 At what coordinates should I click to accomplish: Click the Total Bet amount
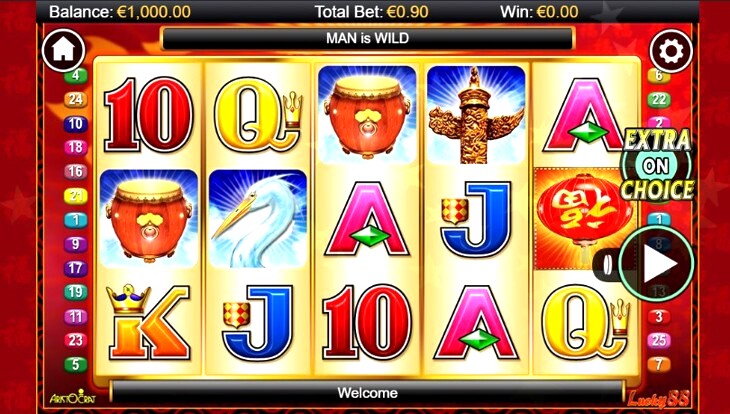point(372,12)
